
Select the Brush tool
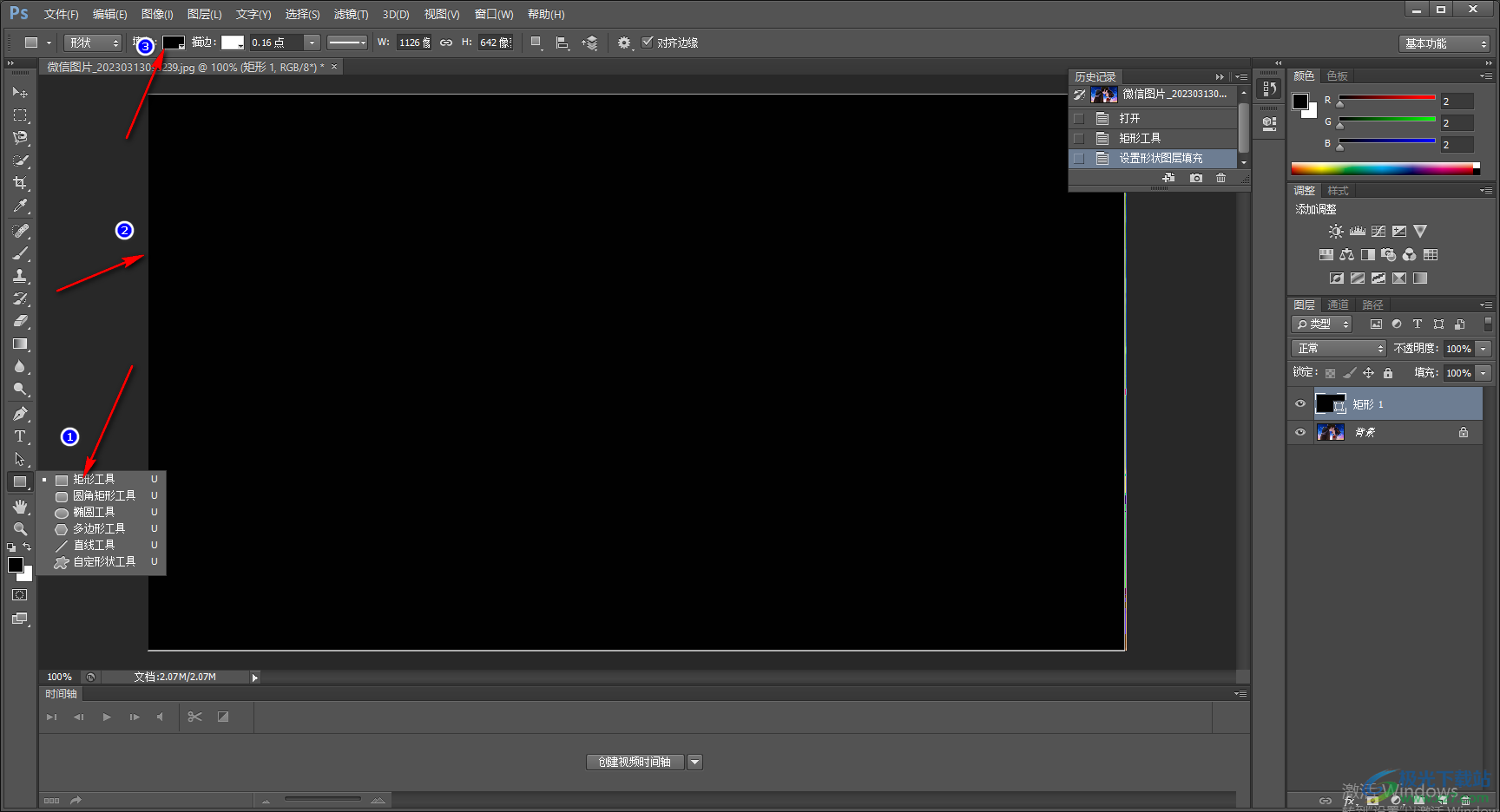[20, 253]
